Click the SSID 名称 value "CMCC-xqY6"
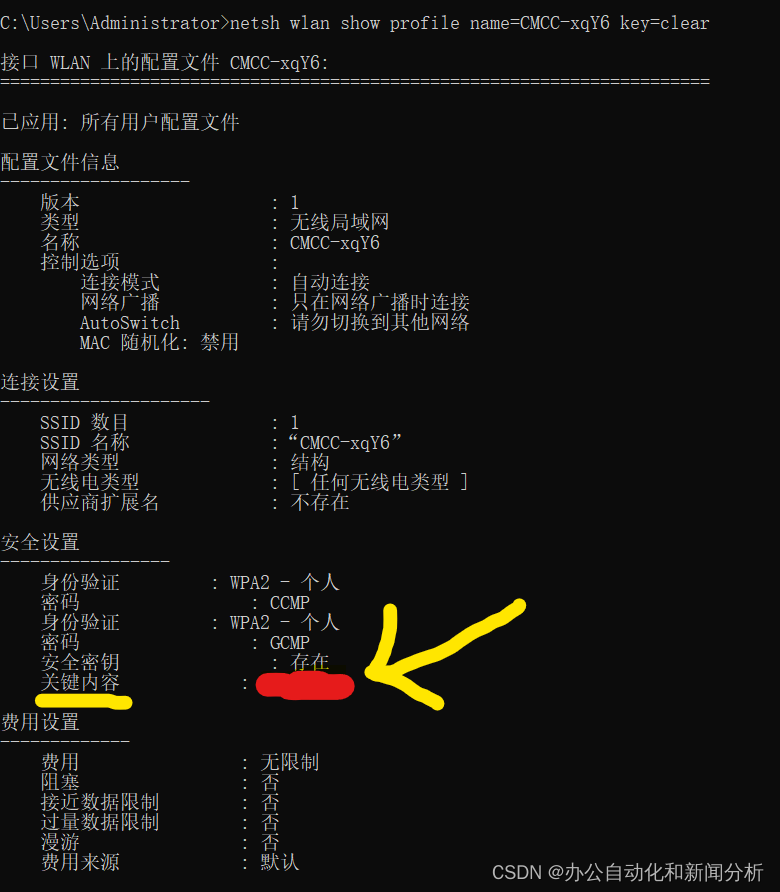This screenshot has height=892, width=780. coord(345,442)
